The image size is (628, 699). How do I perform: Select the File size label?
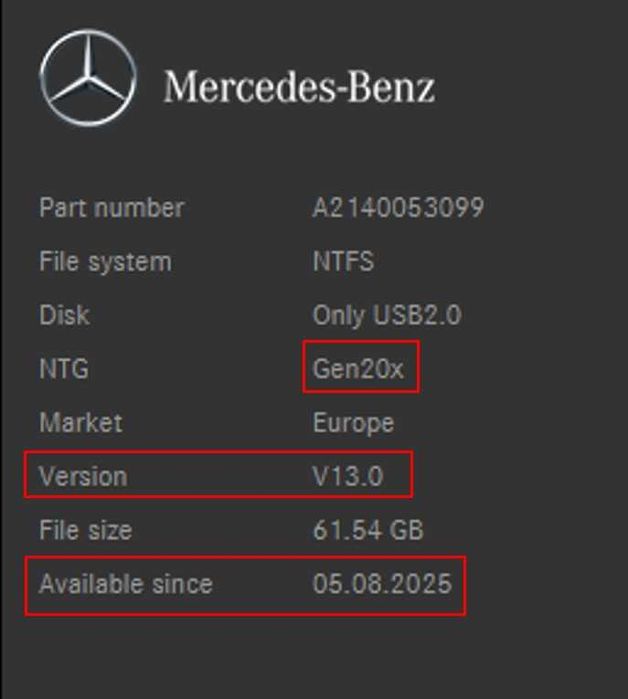(x=85, y=530)
